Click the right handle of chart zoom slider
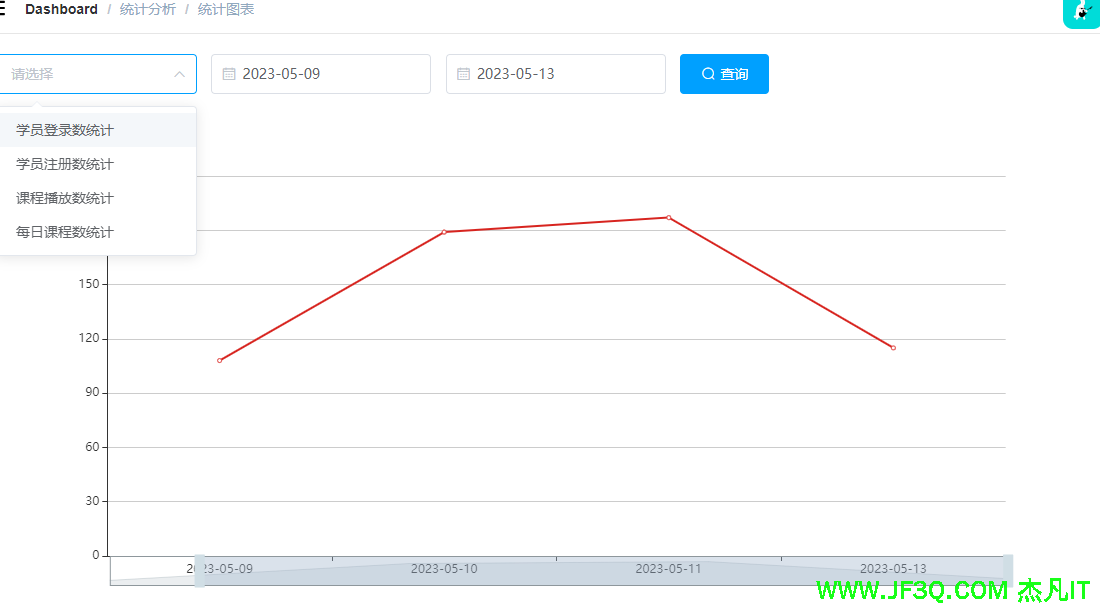1100x609 pixels. [1007, 570]
